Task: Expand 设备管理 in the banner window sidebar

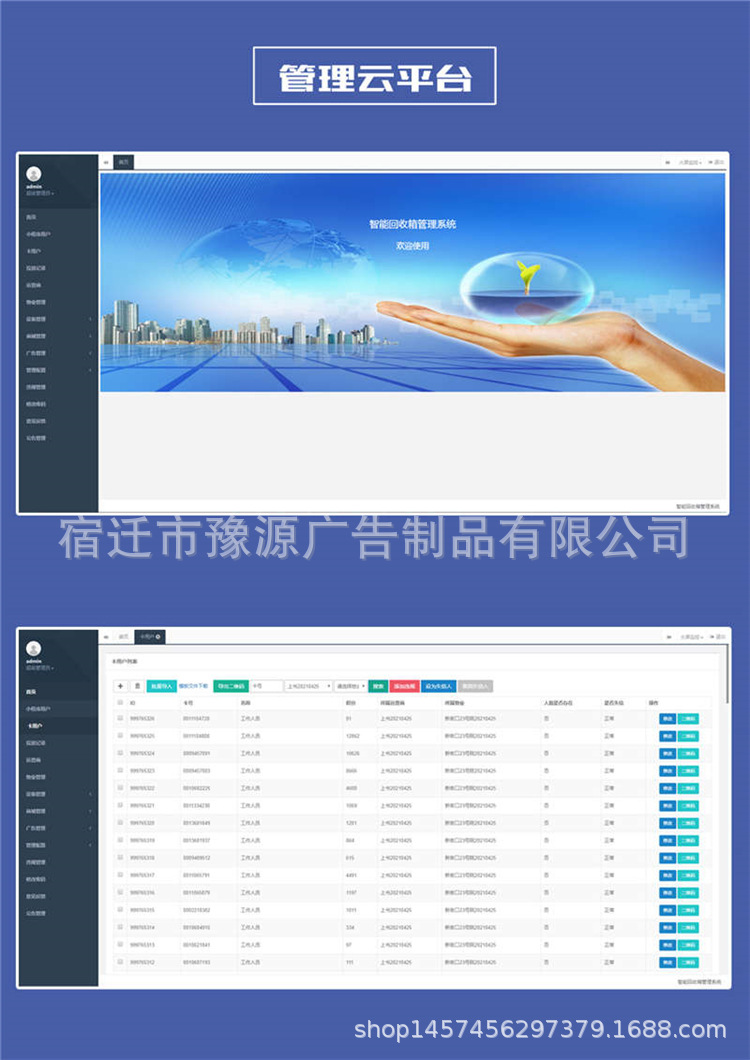Action: coord(57,319)
